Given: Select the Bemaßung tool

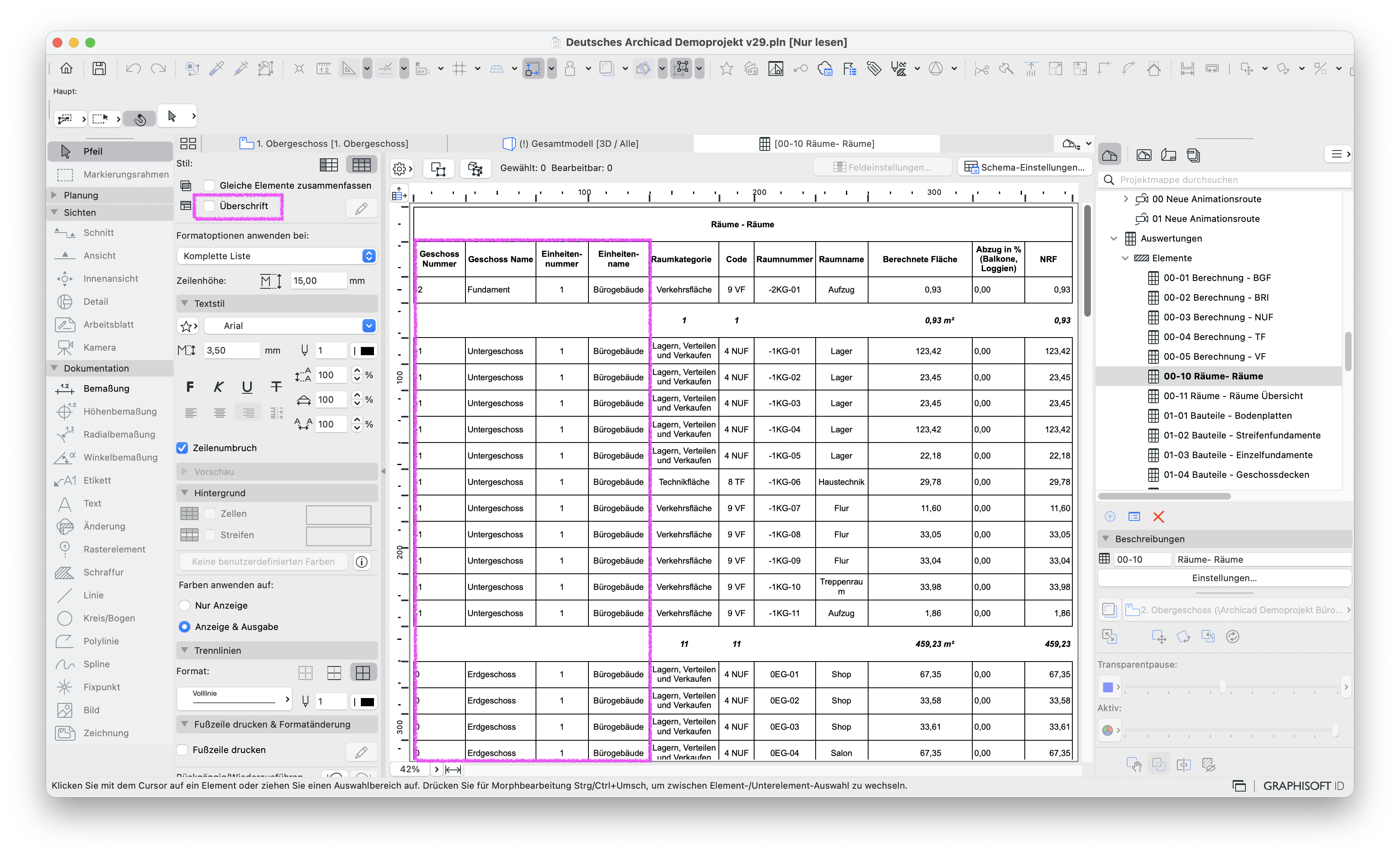Looking at the screenshot, I should [110, 388].
